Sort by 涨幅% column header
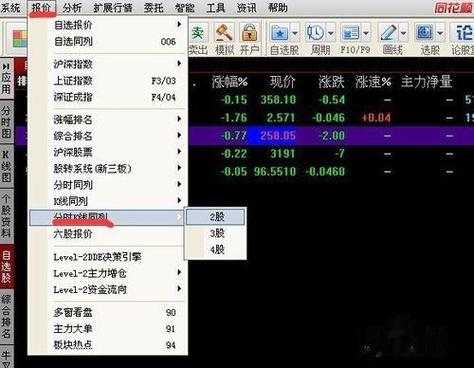This screenshot has width=474, height=368. [230, 82]
